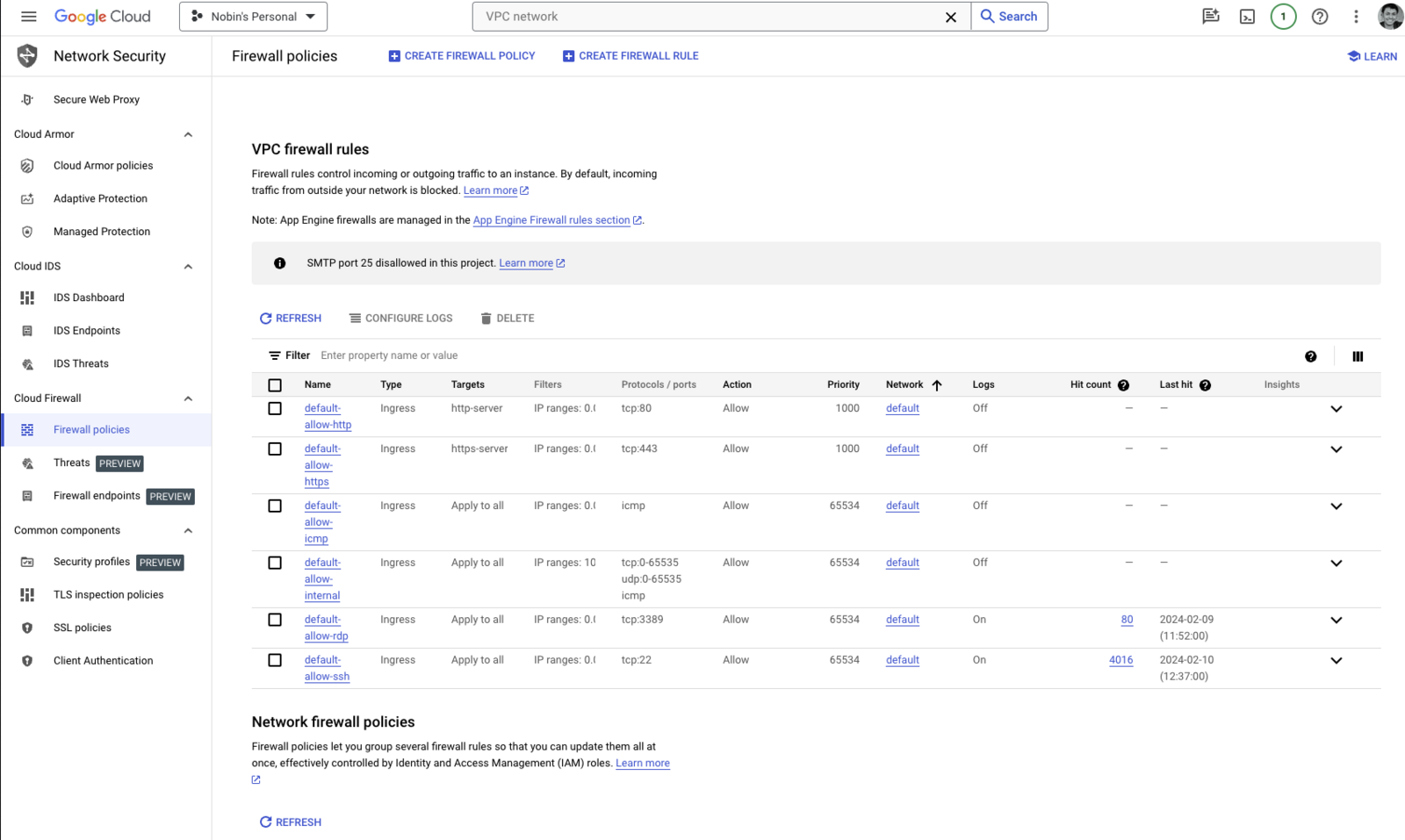Open the hamburger navigation menu

pyautogui.click(x=28, y=17)
